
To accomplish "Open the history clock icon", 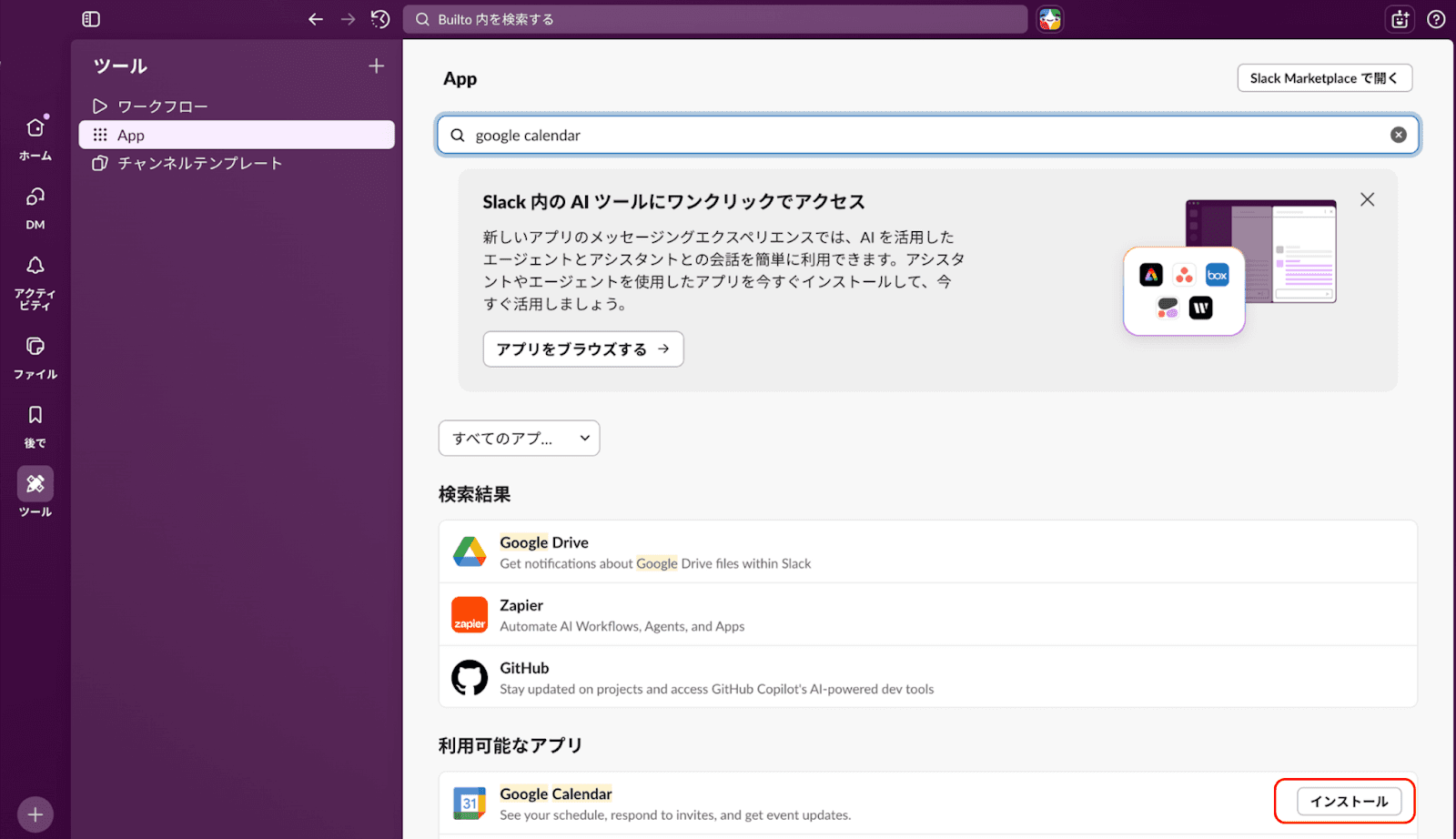I will point(380,19).
